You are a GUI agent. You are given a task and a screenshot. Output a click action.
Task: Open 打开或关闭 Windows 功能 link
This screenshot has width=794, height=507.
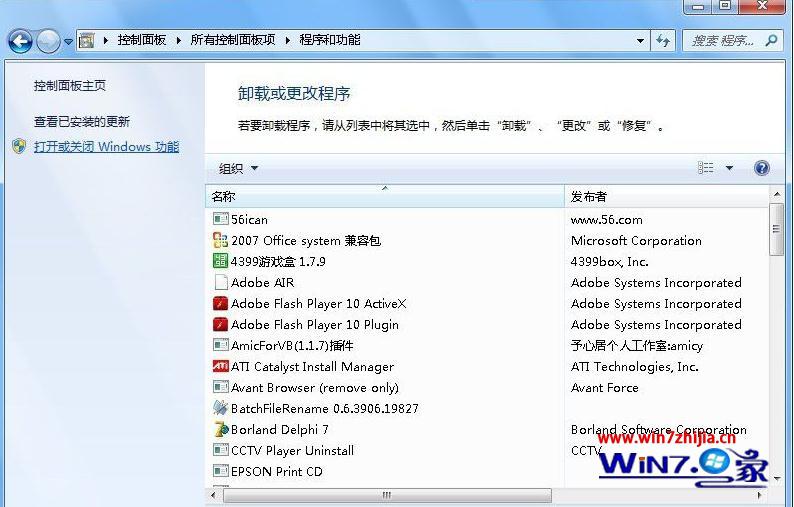tap(106, 147)
